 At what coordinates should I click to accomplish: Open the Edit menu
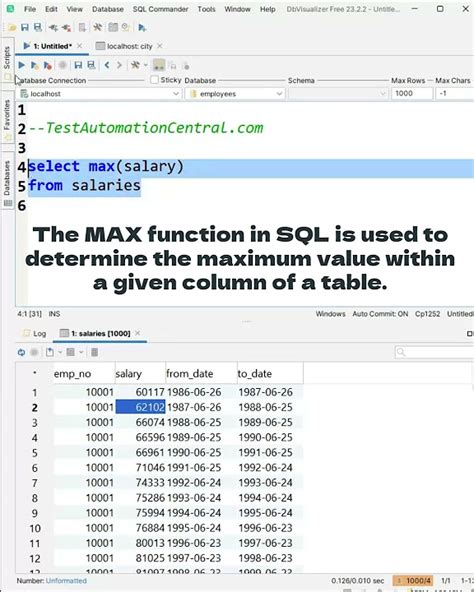tap(51, 9)
